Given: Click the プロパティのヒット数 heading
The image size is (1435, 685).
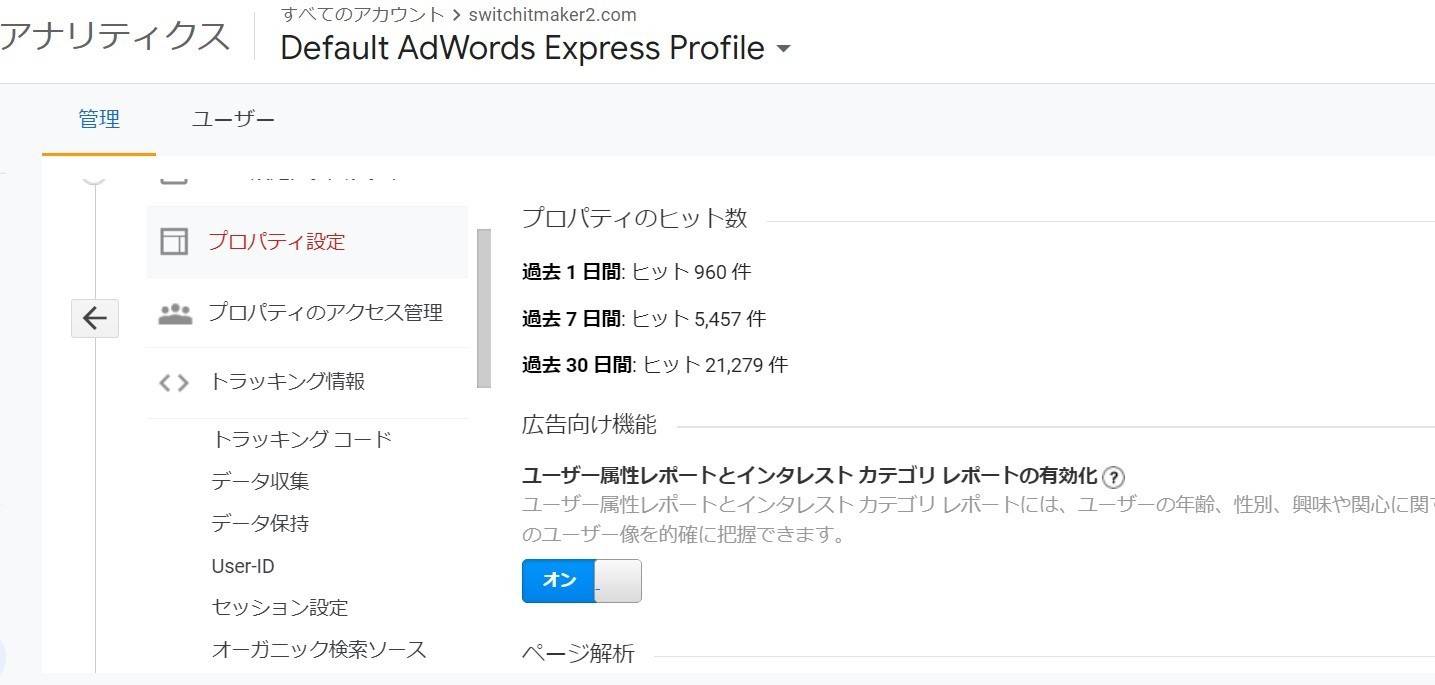Looking at the screenshot, I should (x=635, y=219).
